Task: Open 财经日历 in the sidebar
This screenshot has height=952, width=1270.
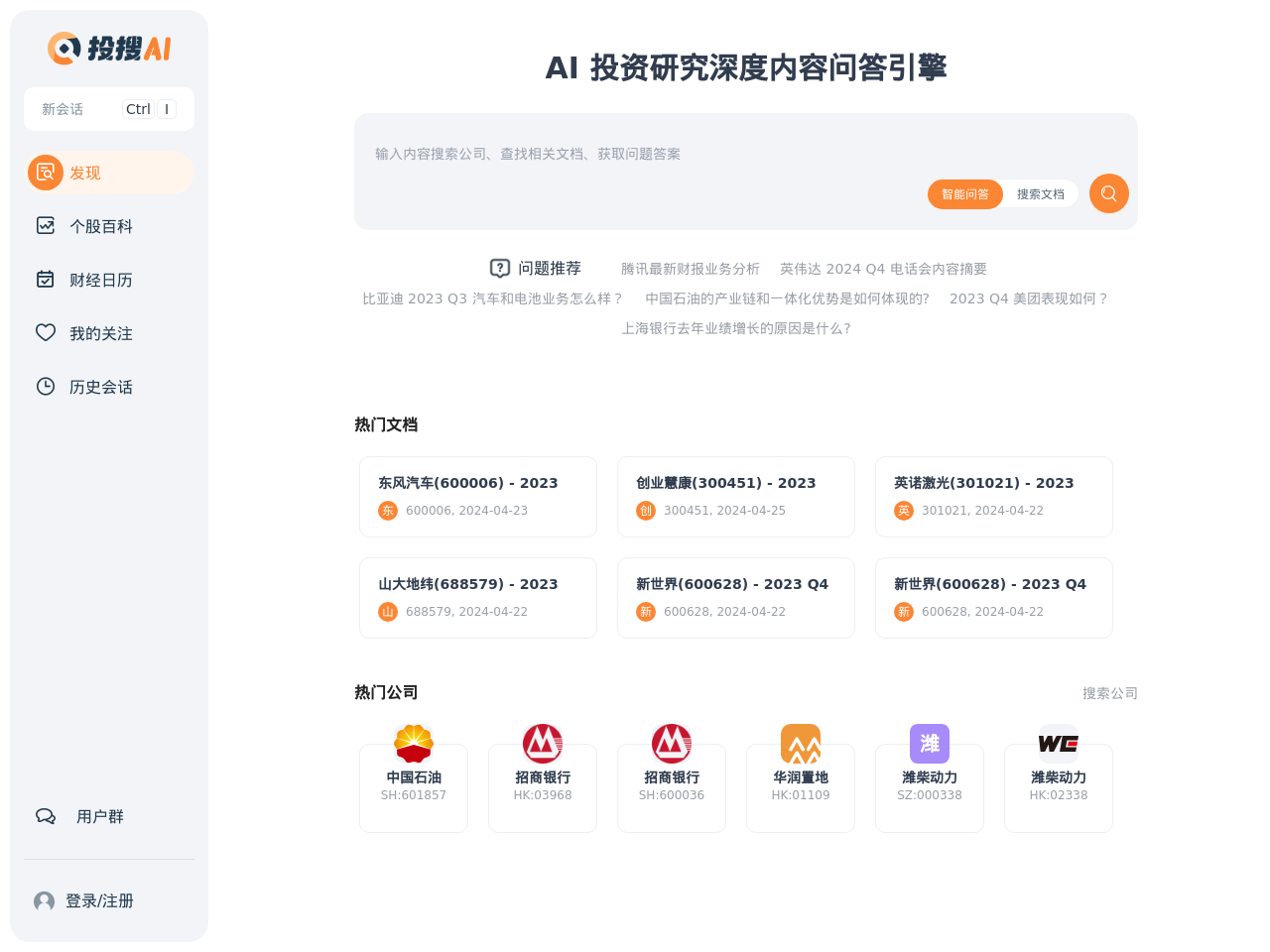Action: coord(109,280)
